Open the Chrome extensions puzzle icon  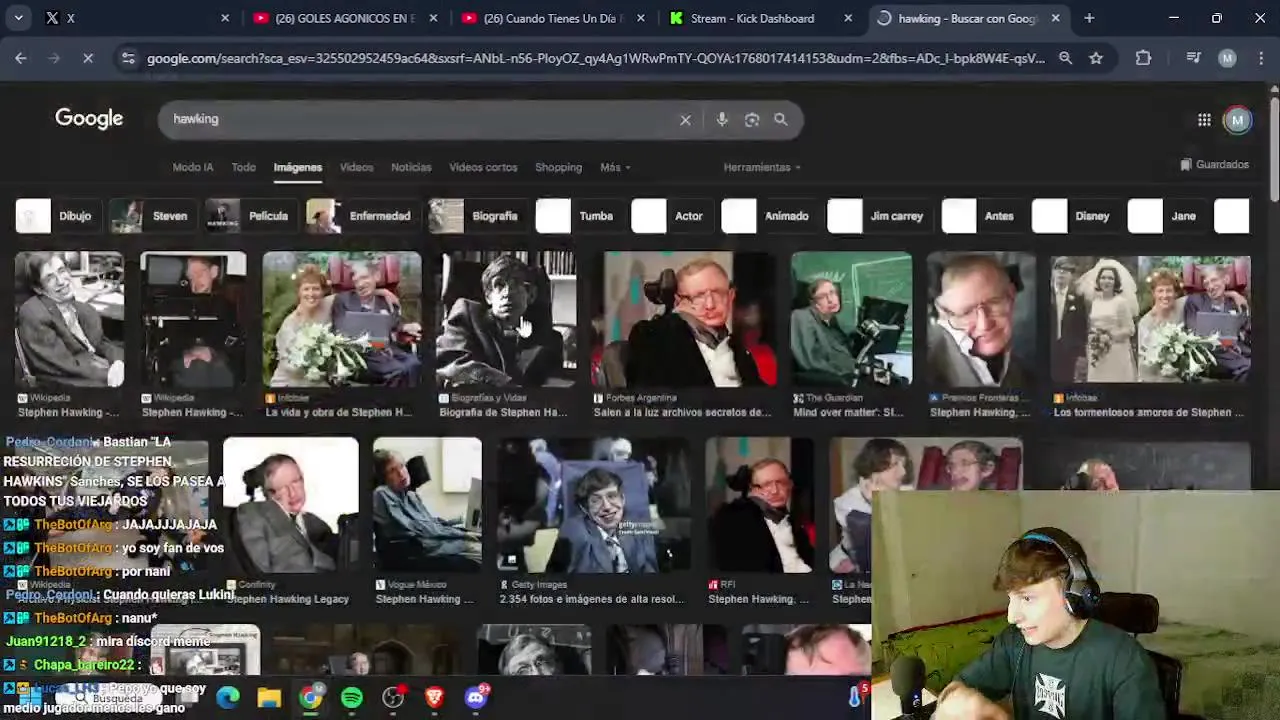[x=1143, y=58]
